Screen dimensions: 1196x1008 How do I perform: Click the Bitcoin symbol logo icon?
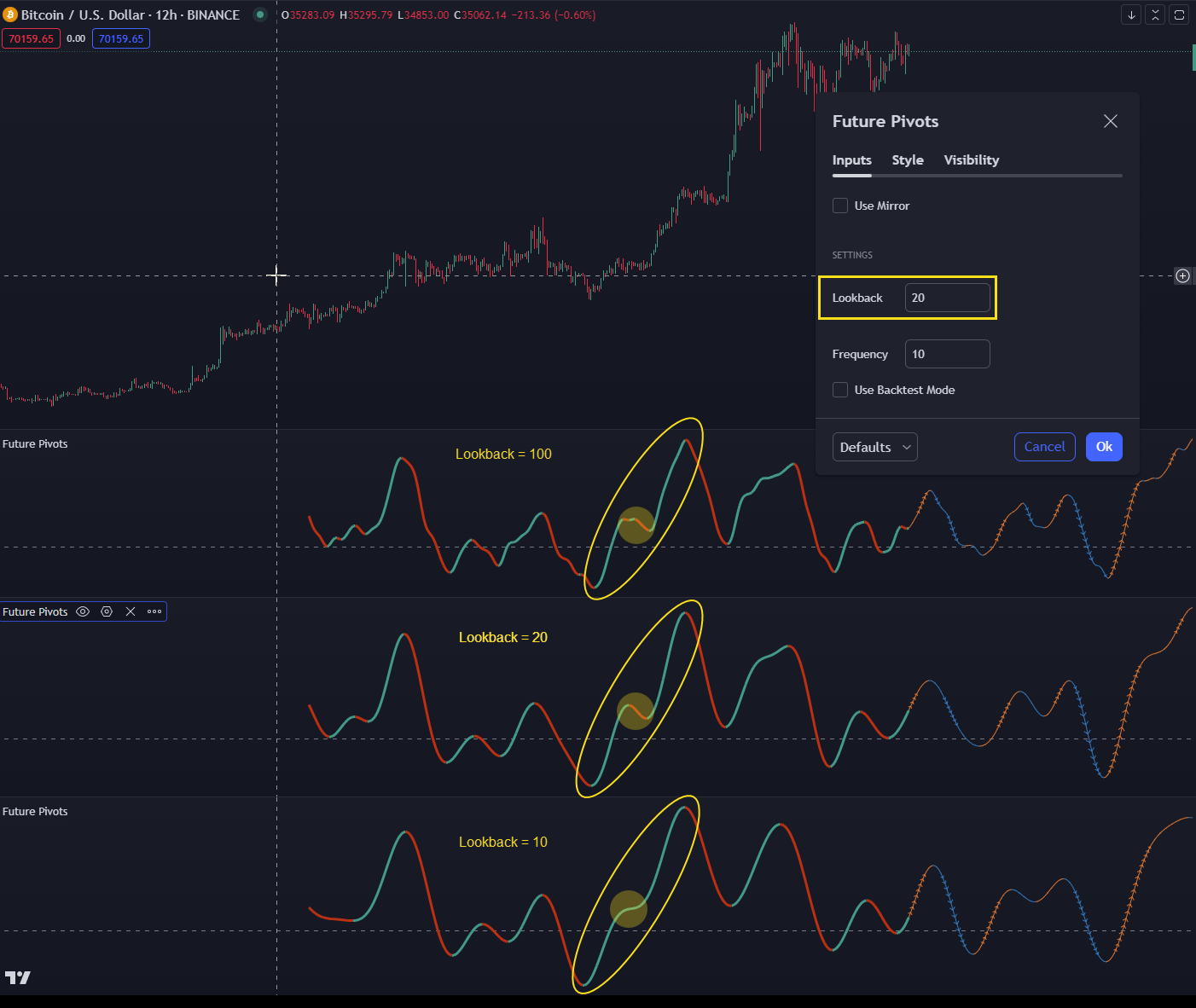(x=10, y=15)
